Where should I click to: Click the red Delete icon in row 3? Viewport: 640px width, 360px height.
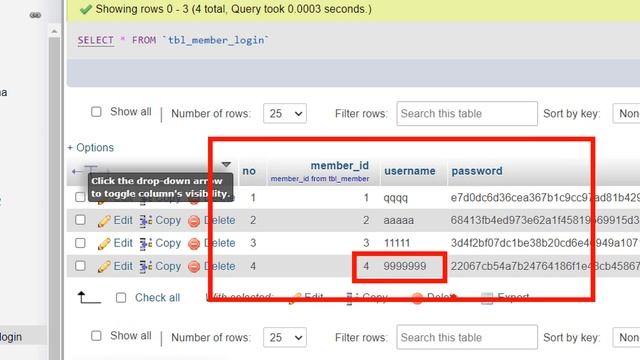tap(194, 244)
